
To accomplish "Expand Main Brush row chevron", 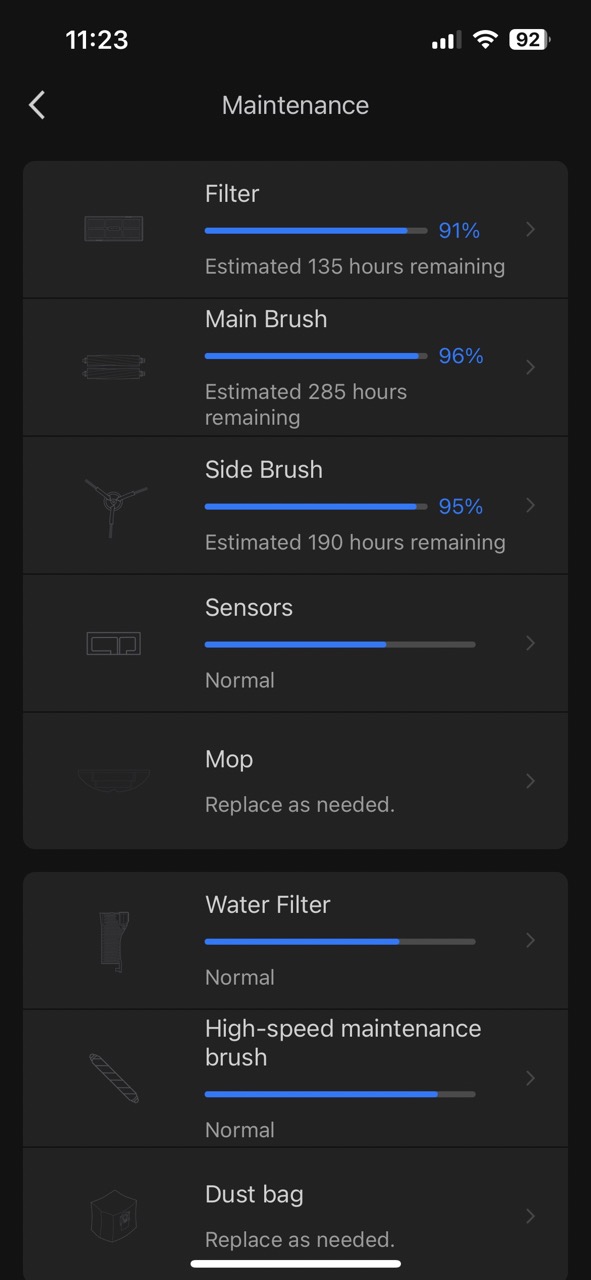I will [530, 367].
